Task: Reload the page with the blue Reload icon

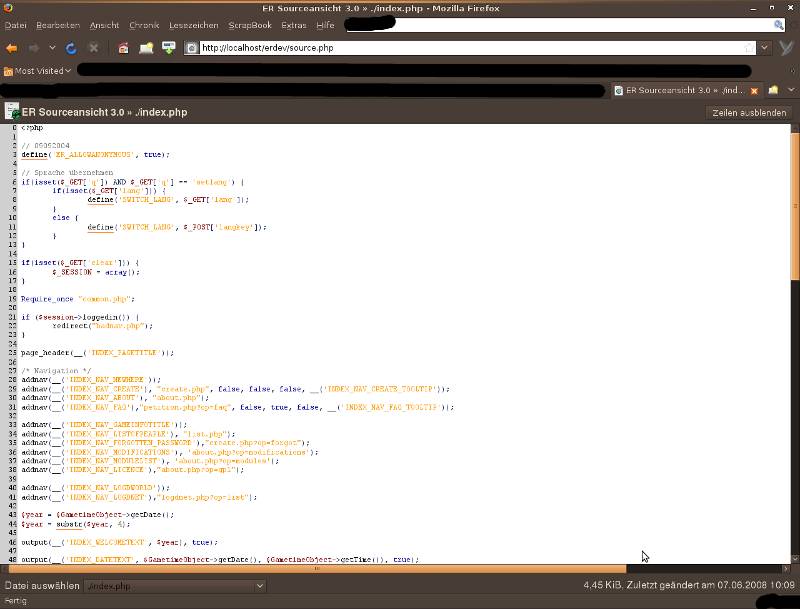Action: (x=71, y=48)
